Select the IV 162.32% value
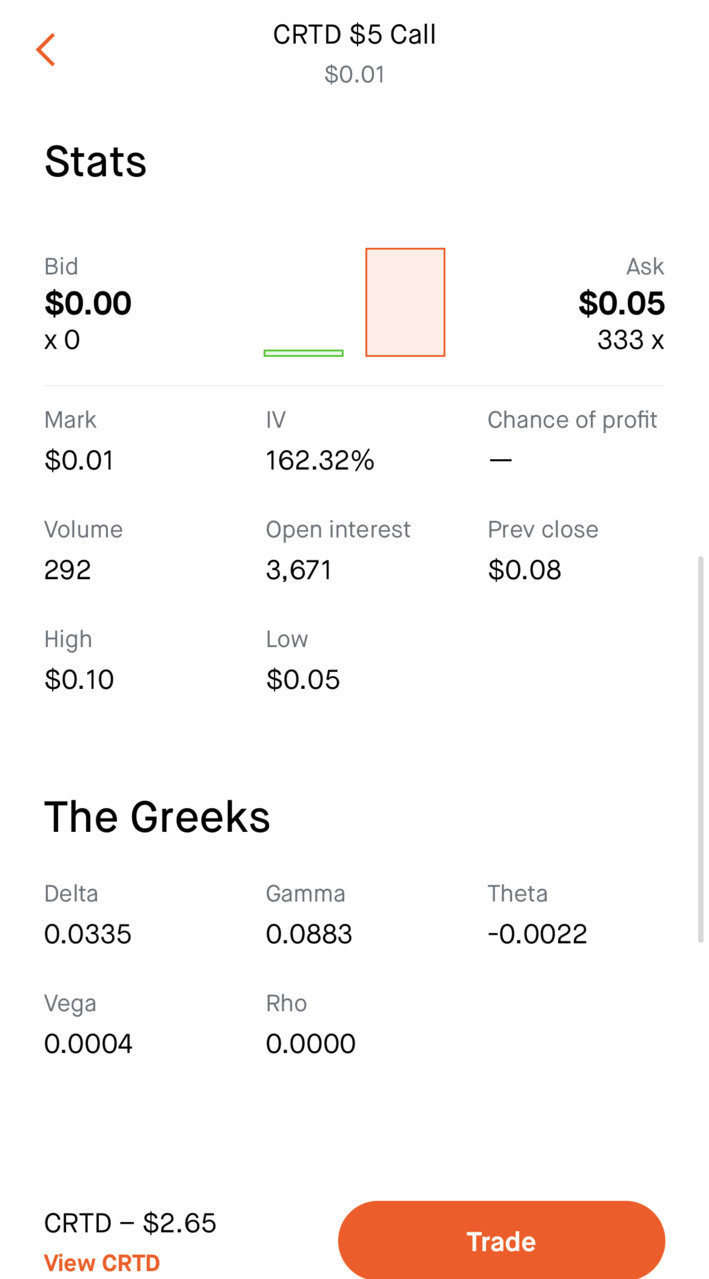 click(x=320, y=460)
